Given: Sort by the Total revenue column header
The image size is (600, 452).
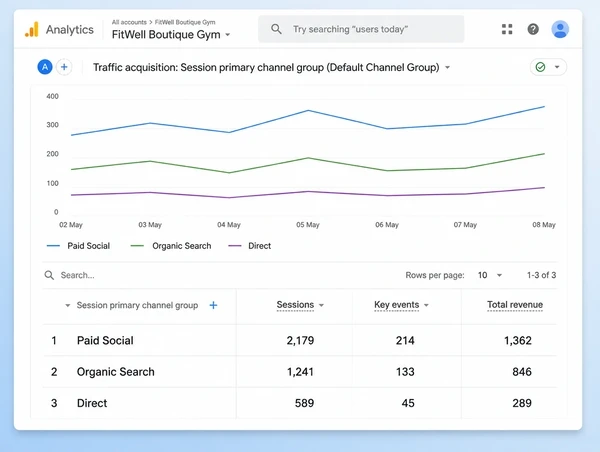Looking at the screenshot, I should [x=515, y=305].
